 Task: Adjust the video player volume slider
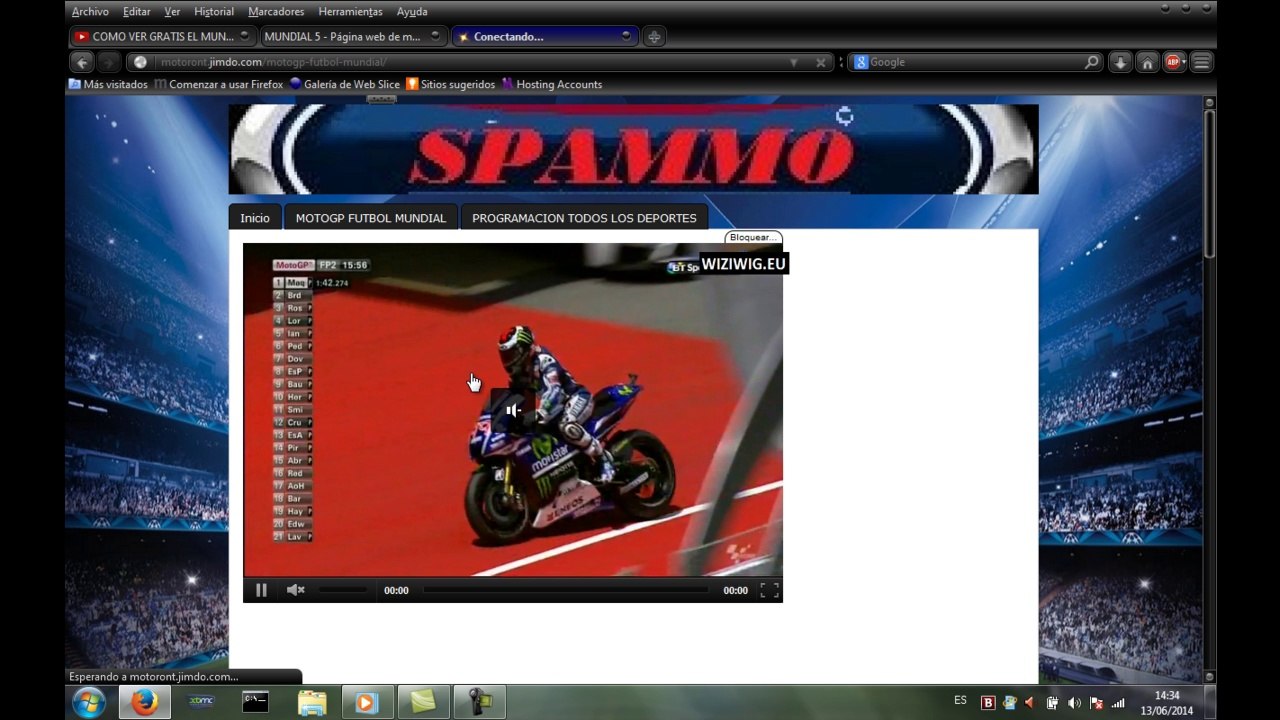pyautogui.click(x=342, y=590)
